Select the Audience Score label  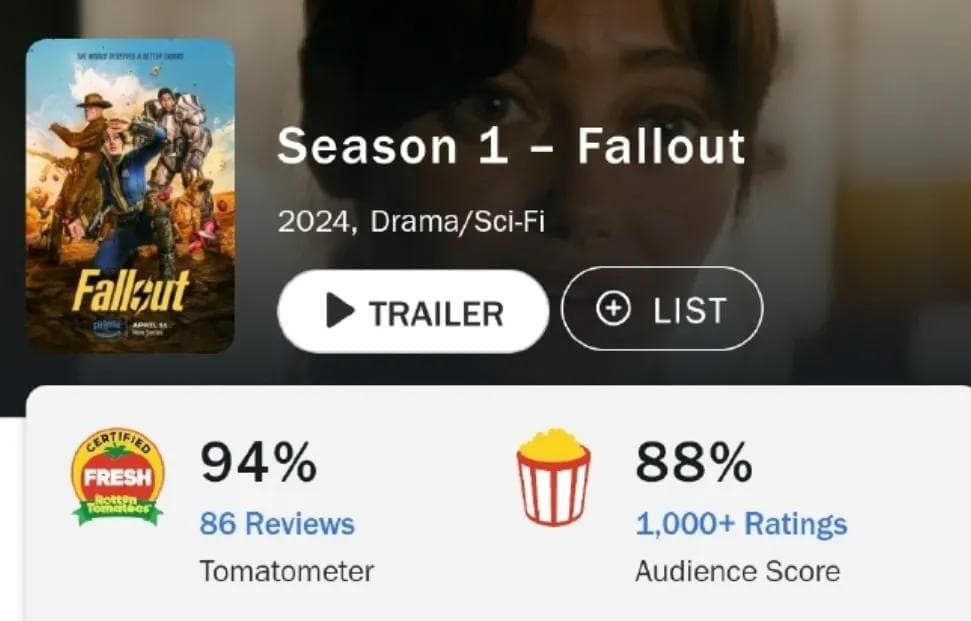[x=738, y=571]
